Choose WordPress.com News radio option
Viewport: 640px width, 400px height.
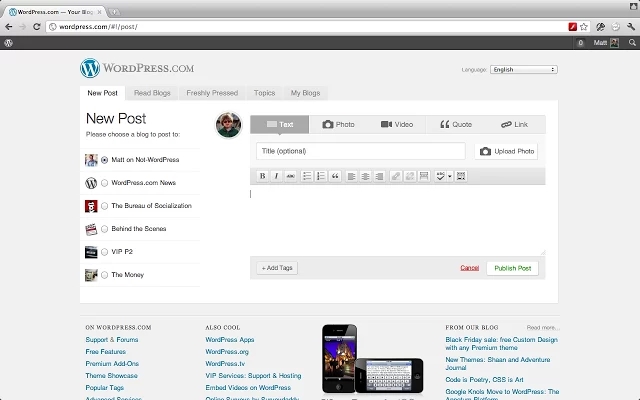(x=105, y=183)
